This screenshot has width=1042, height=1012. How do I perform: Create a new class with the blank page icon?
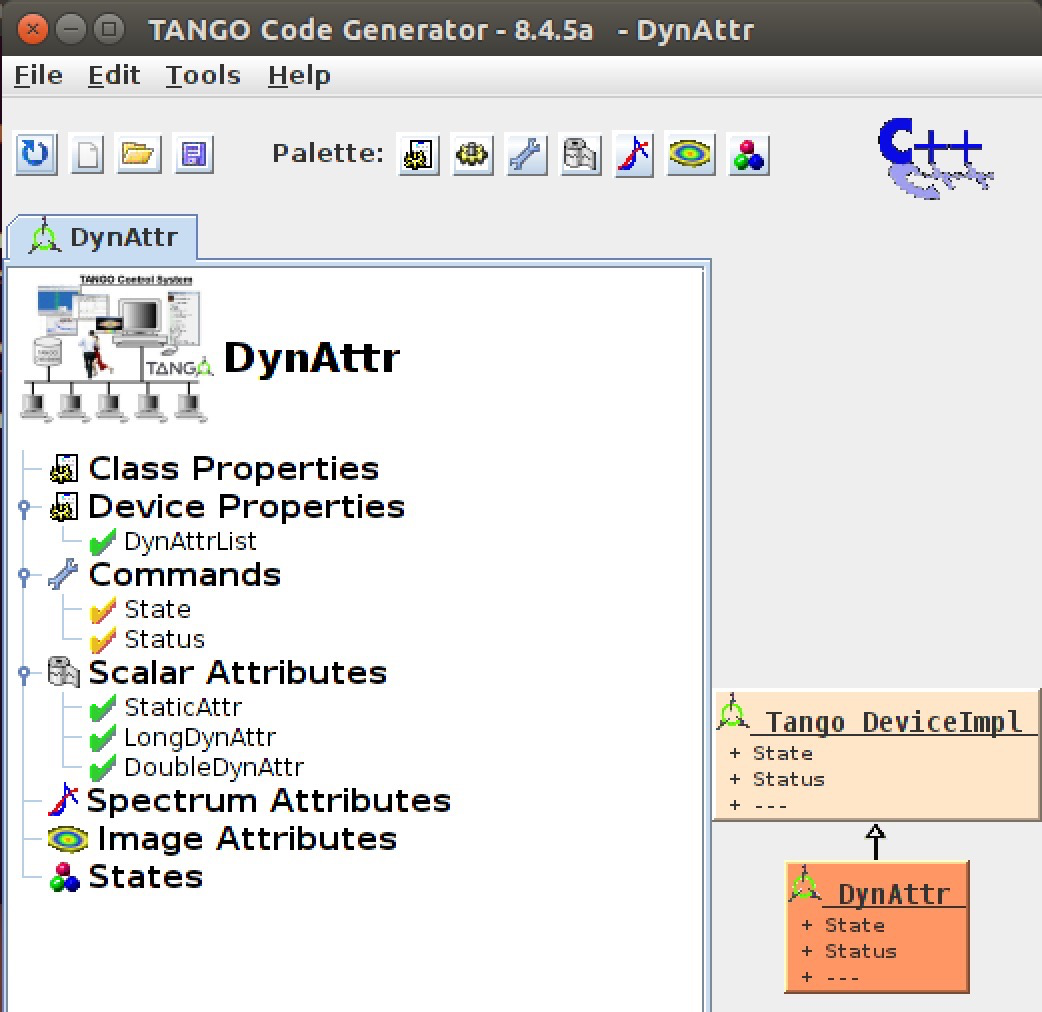[x=88, y=154]
